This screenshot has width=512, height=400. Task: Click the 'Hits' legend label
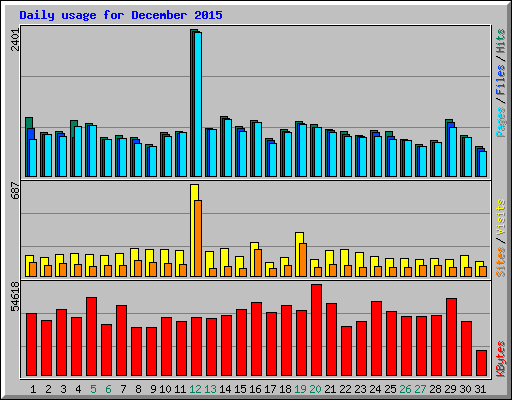501,41
